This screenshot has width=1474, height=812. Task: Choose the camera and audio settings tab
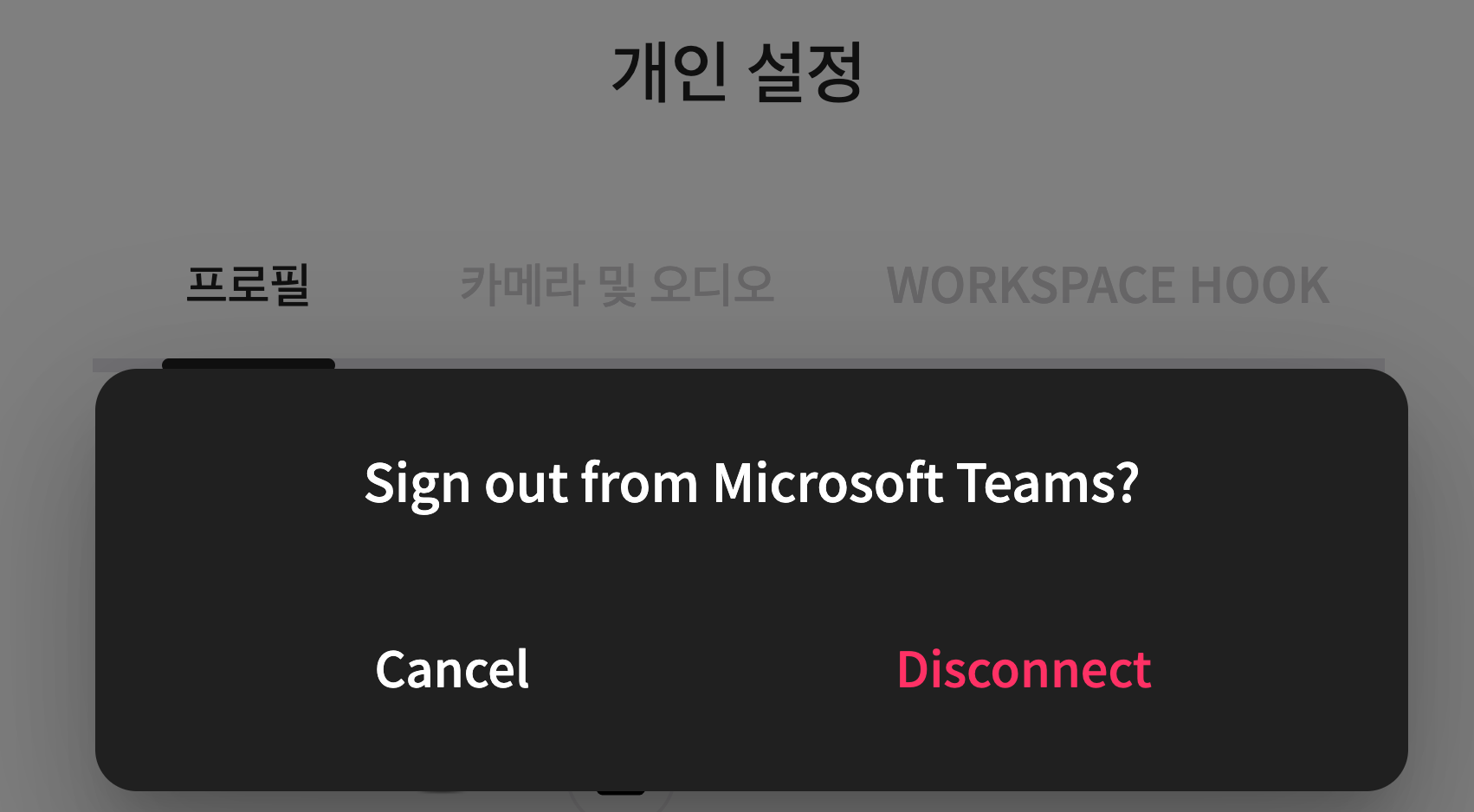617,285
